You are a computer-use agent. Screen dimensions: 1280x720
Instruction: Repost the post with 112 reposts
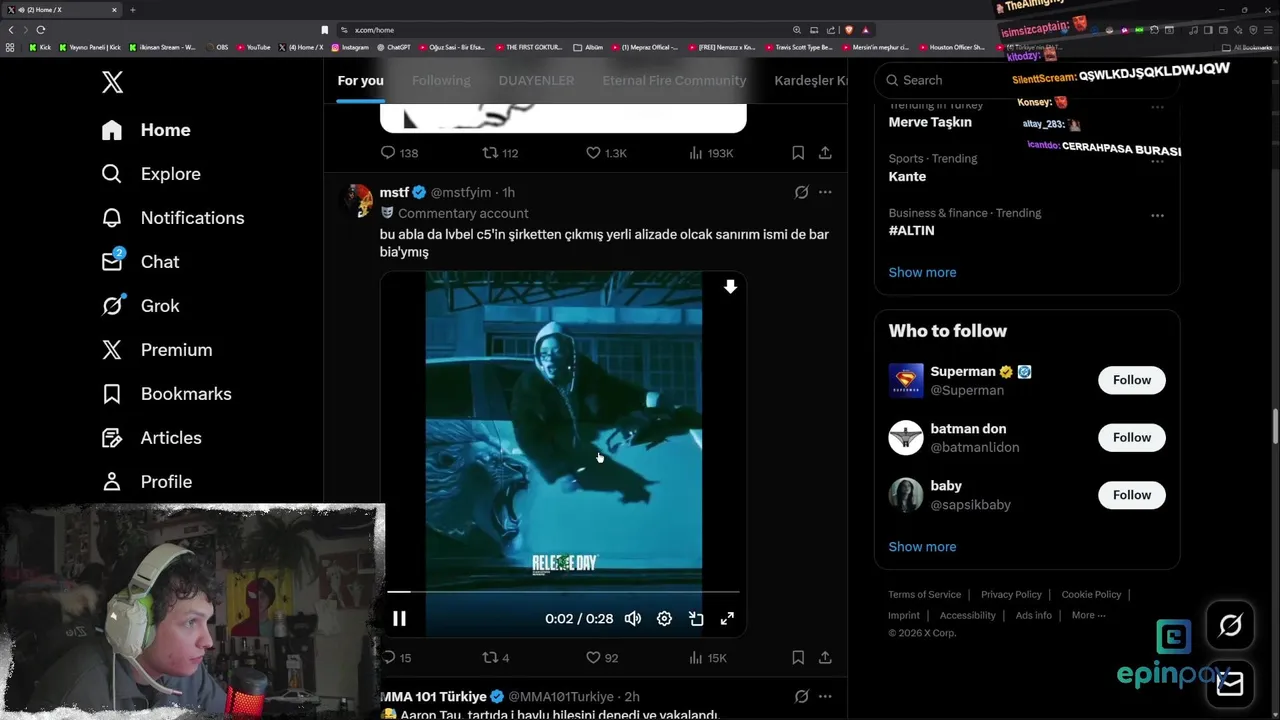500,153
